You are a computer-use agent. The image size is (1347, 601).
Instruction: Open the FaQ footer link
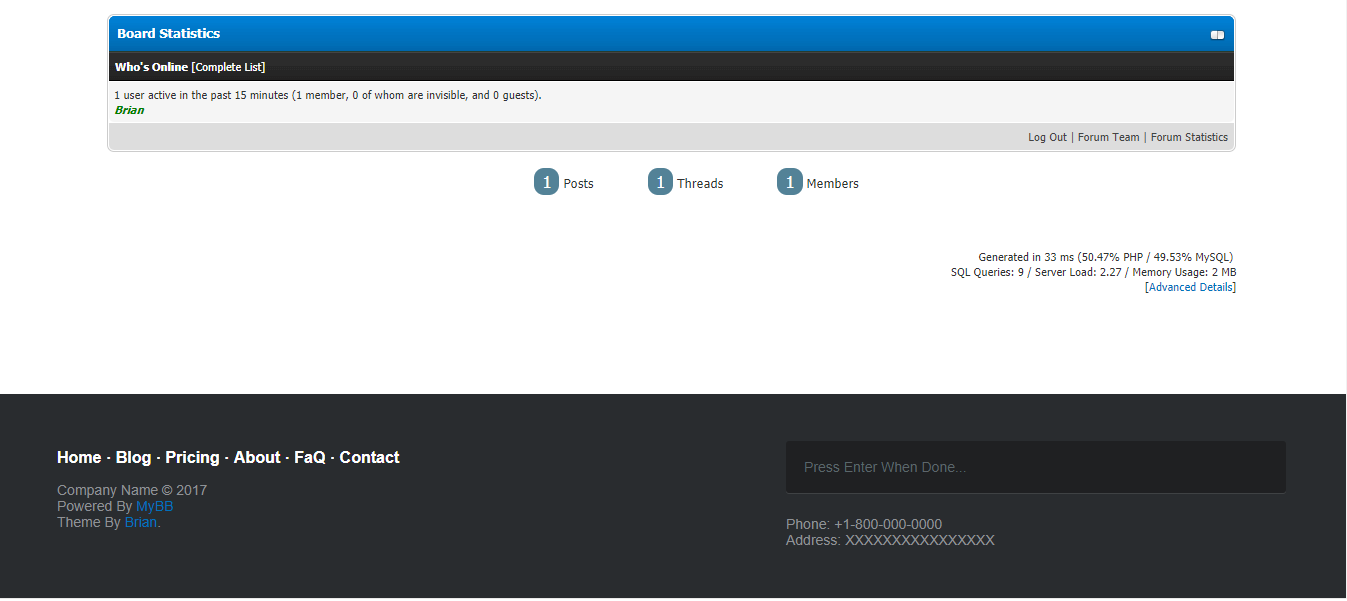point(309,457)
